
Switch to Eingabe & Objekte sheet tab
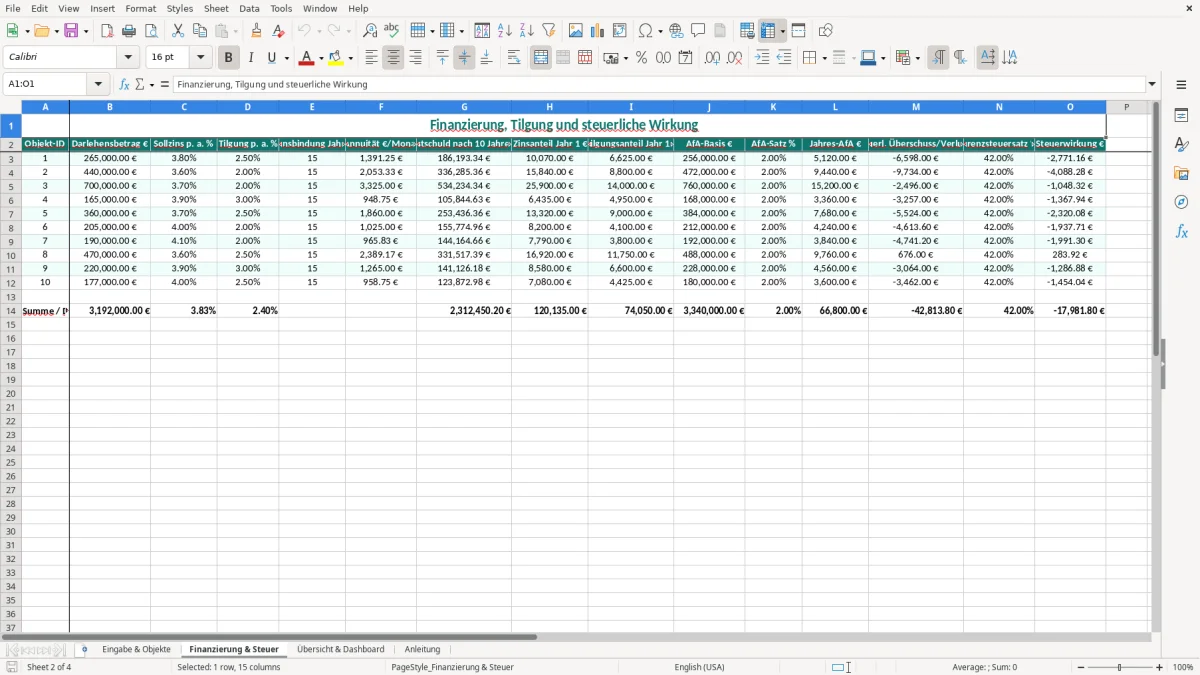pyautogui.click(x=136, y=649)
